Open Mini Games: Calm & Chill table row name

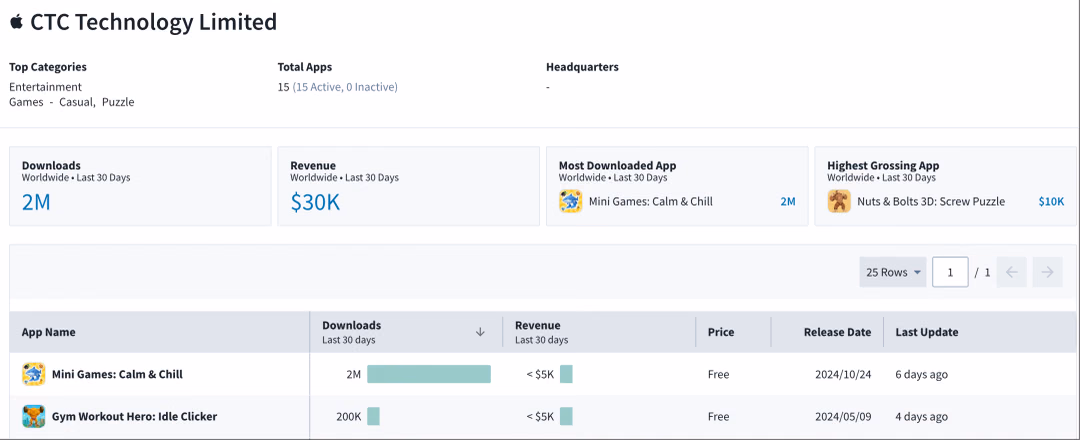[x=117, y=375]
